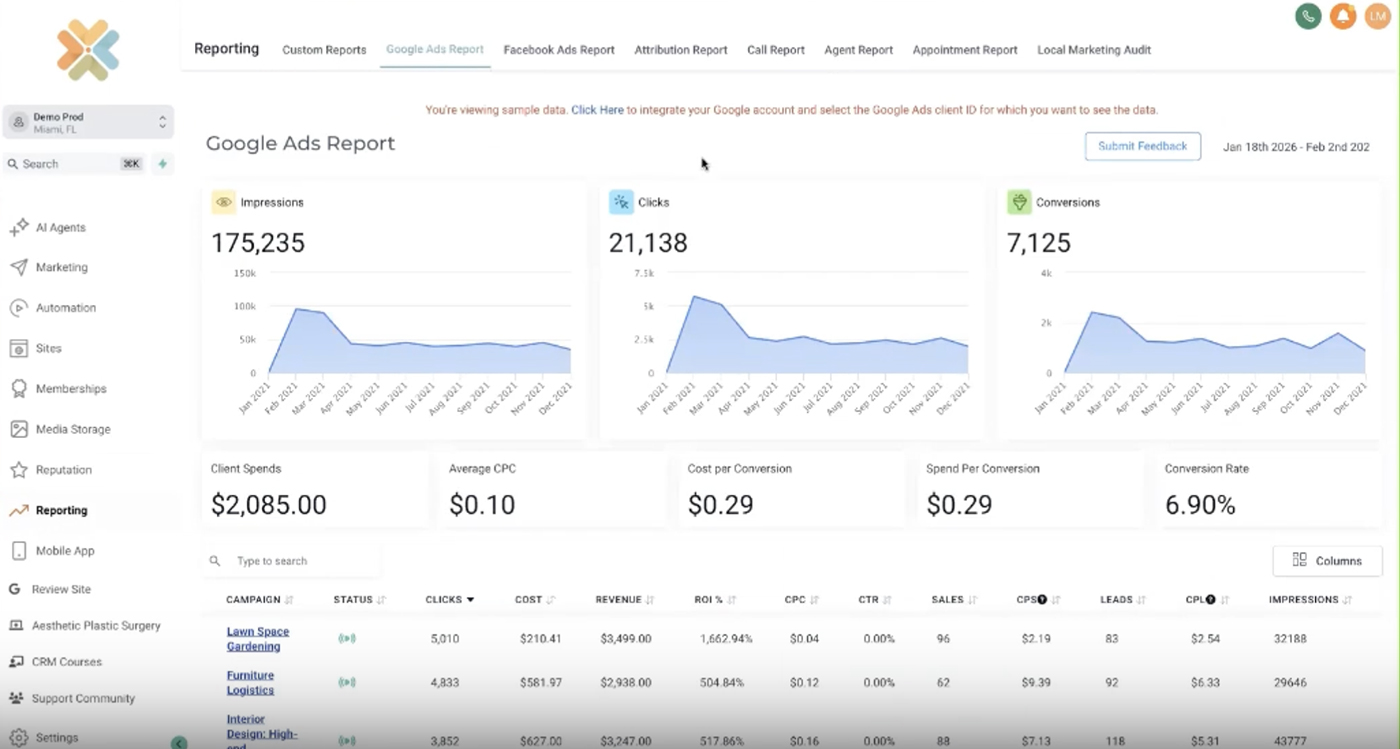The image size is (1400, 749).
Task: Sort table by Impressions column
Action: tap(1310, 600)
